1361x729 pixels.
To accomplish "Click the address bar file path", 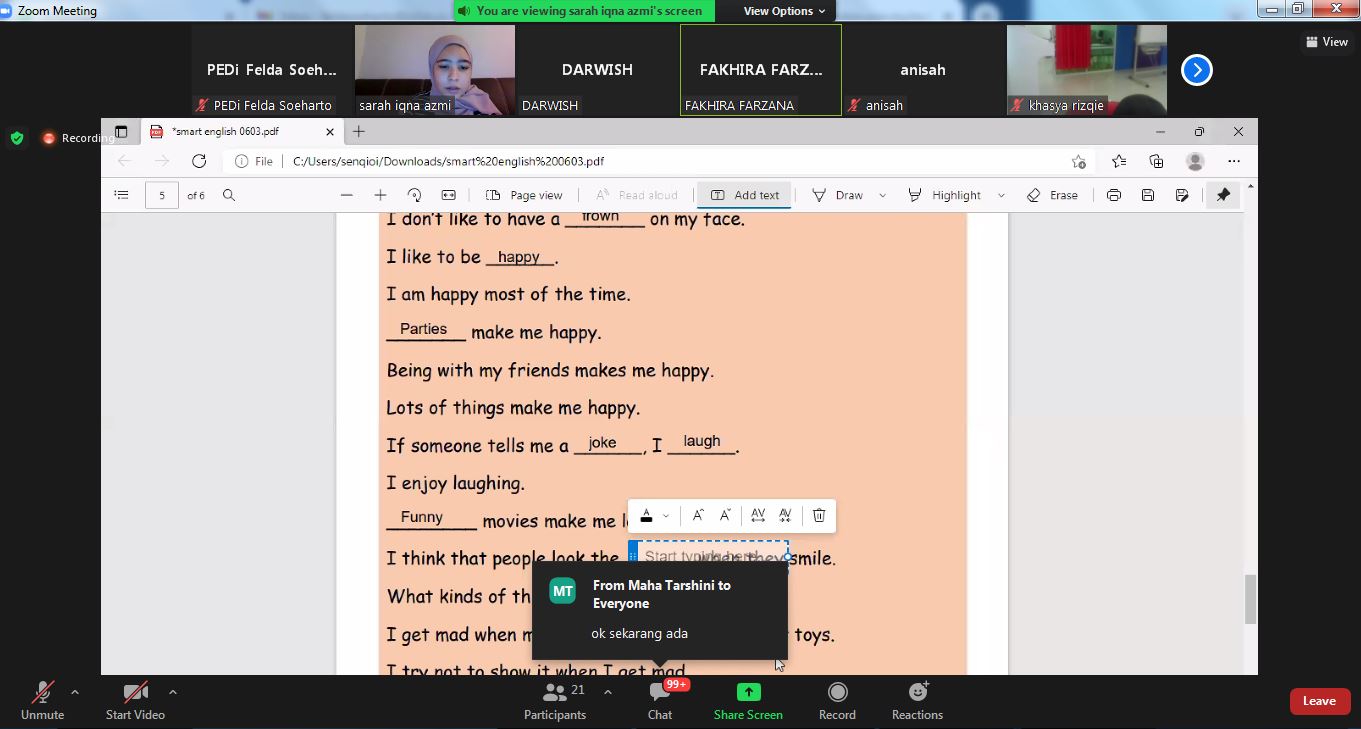I will tap(448, 161).
